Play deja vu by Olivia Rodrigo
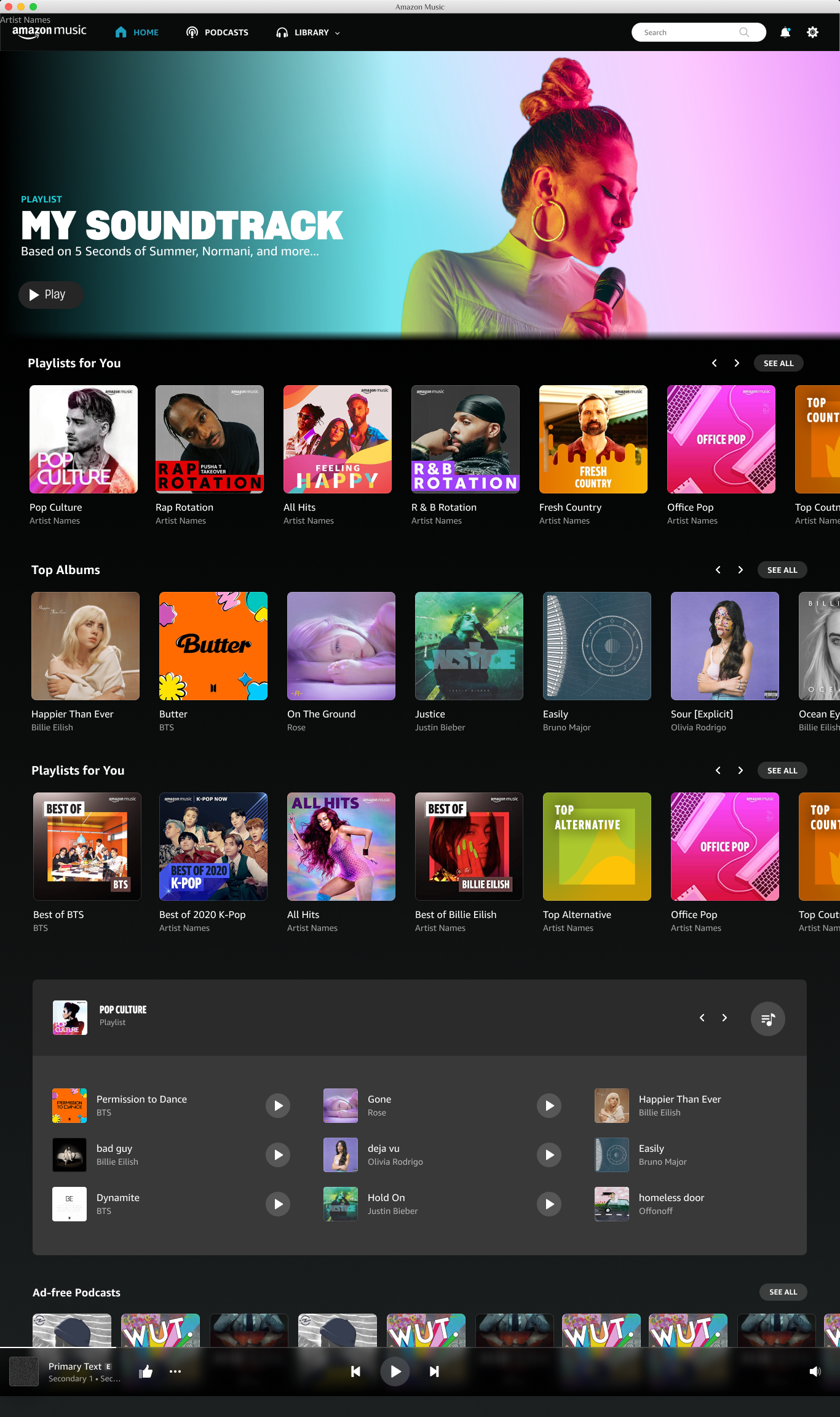This screenshot has width=840, height=1417. click(549, 1155)
